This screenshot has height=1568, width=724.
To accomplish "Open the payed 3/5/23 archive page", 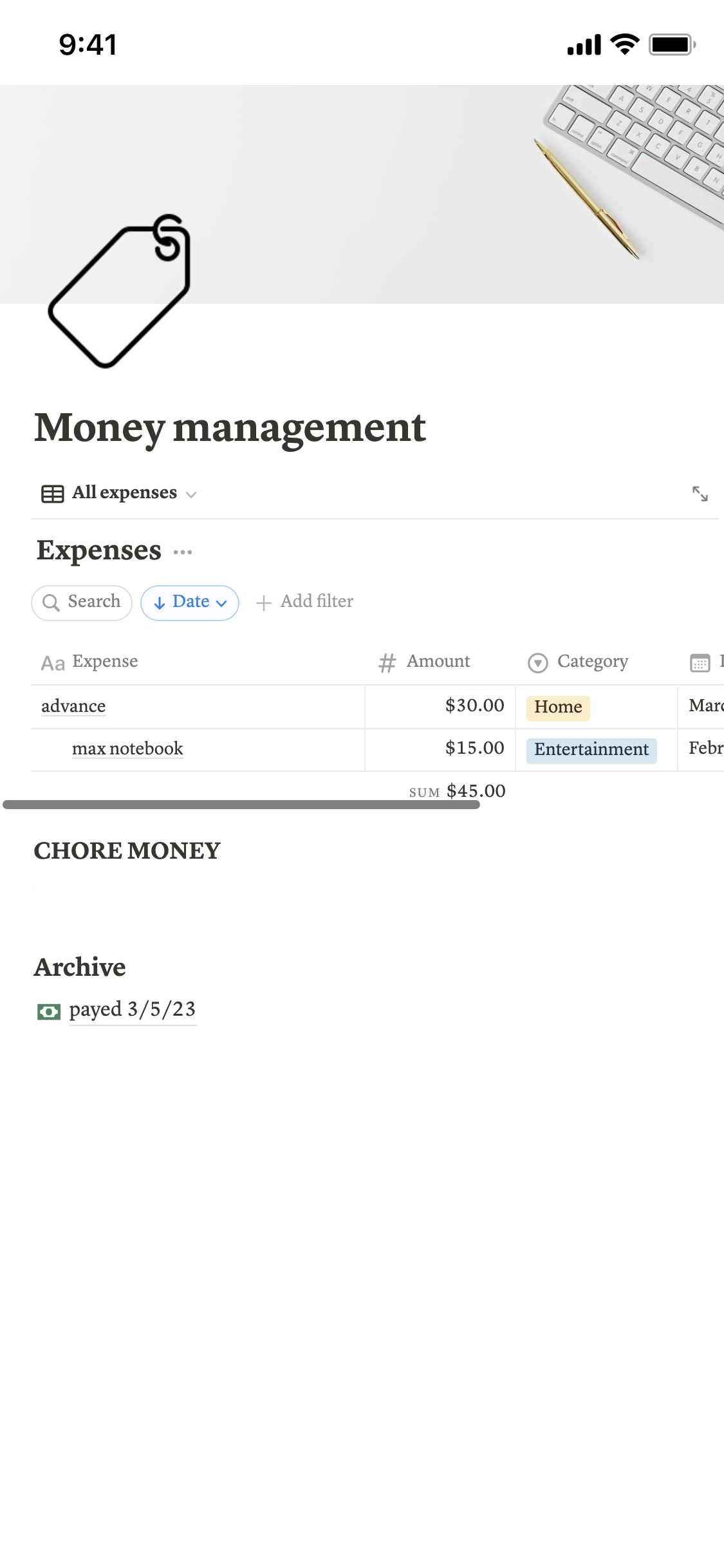I will coord(132,1010).
